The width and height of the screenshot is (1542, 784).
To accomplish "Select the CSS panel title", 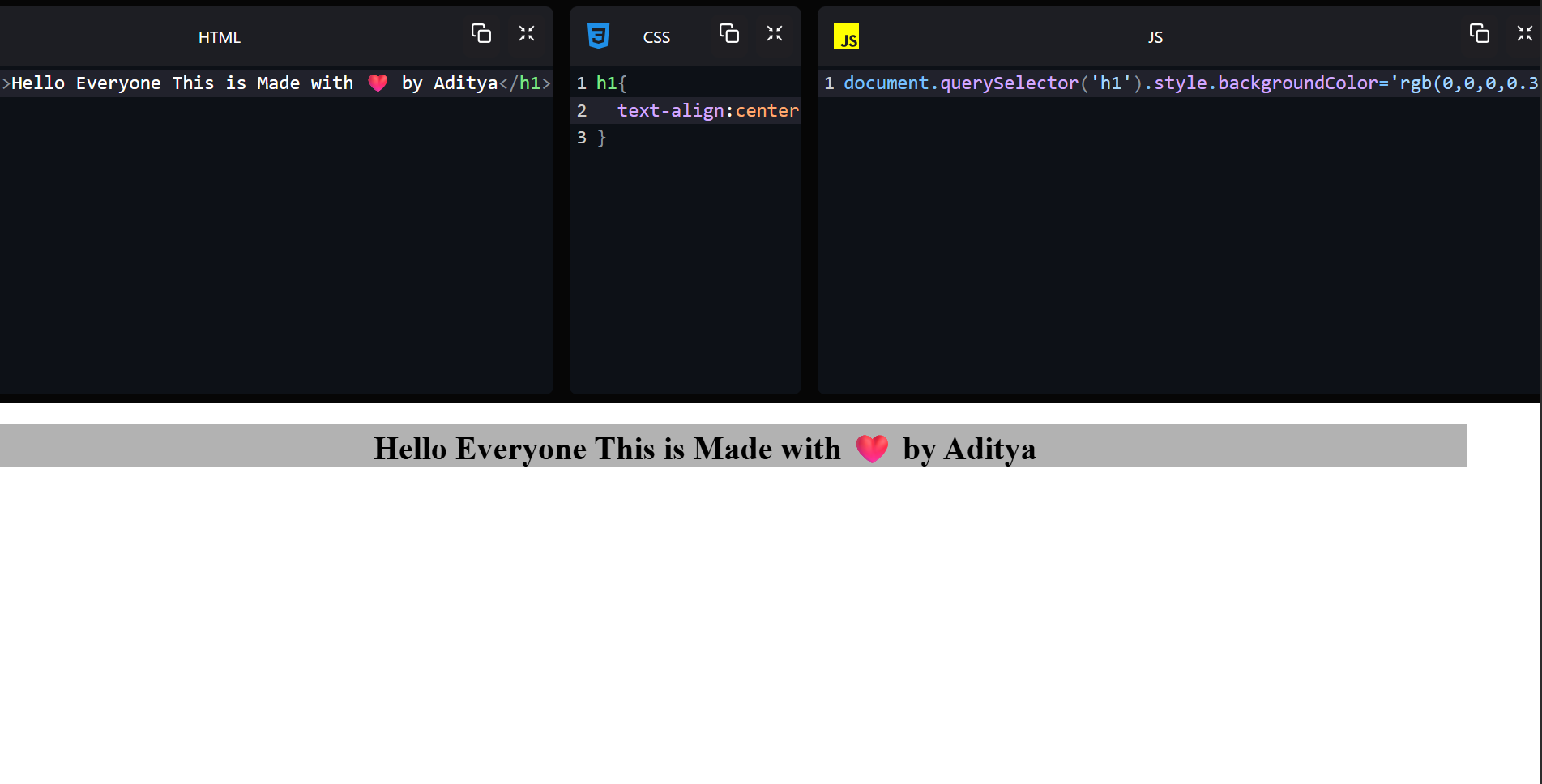I will (x=656, y=37).
